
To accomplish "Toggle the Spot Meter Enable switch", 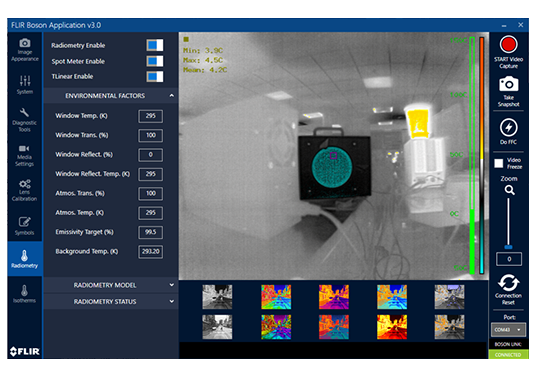I will click(155, 61).
